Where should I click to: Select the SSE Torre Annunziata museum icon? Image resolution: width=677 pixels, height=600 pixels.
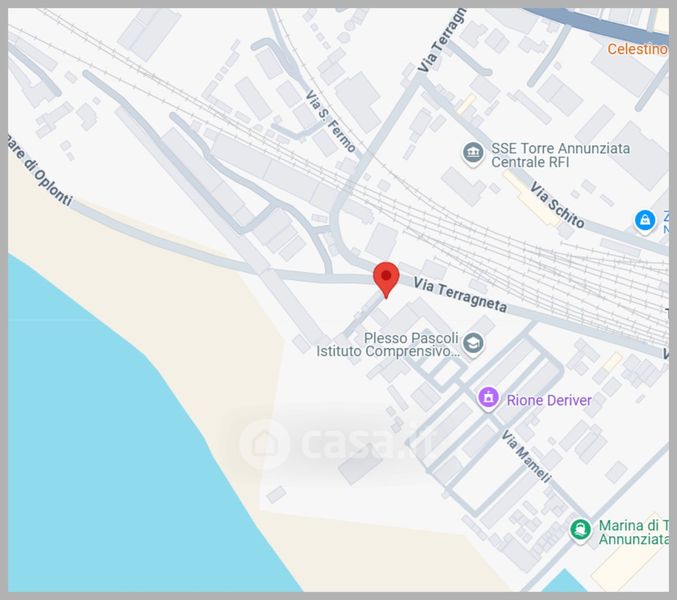473,154
